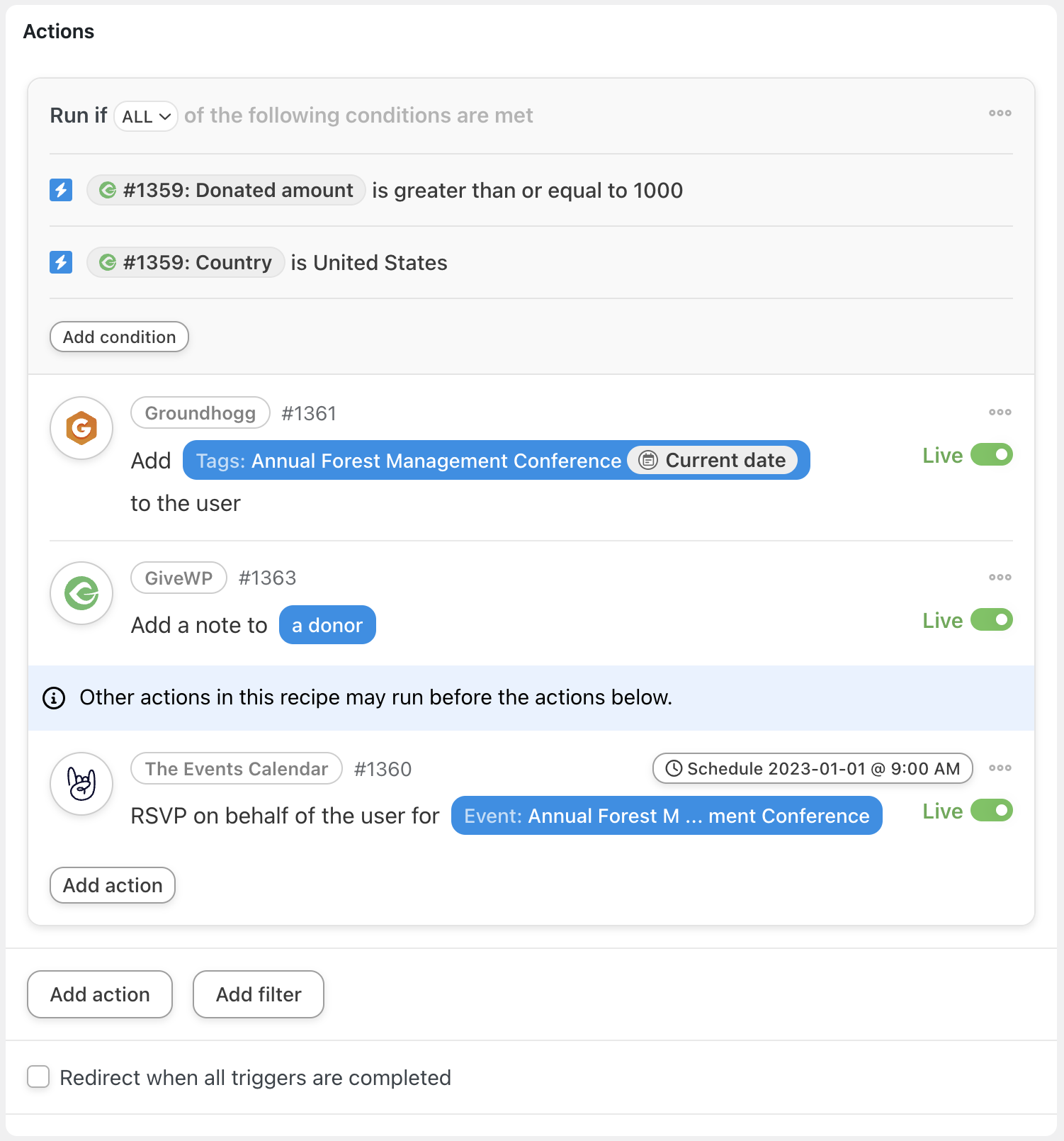Click the #1363 action ID text
This screenshot has width=1064, height=1141.
pos(268,578)
